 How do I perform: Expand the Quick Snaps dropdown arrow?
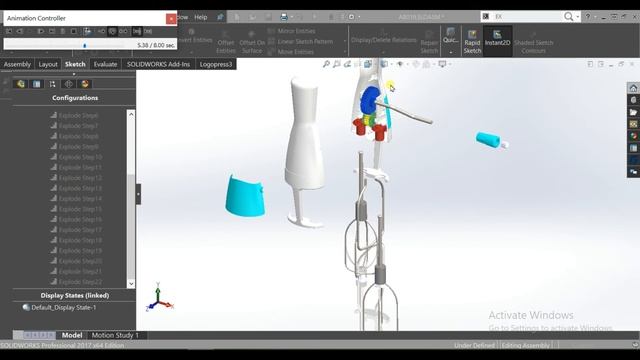point(451,52)
